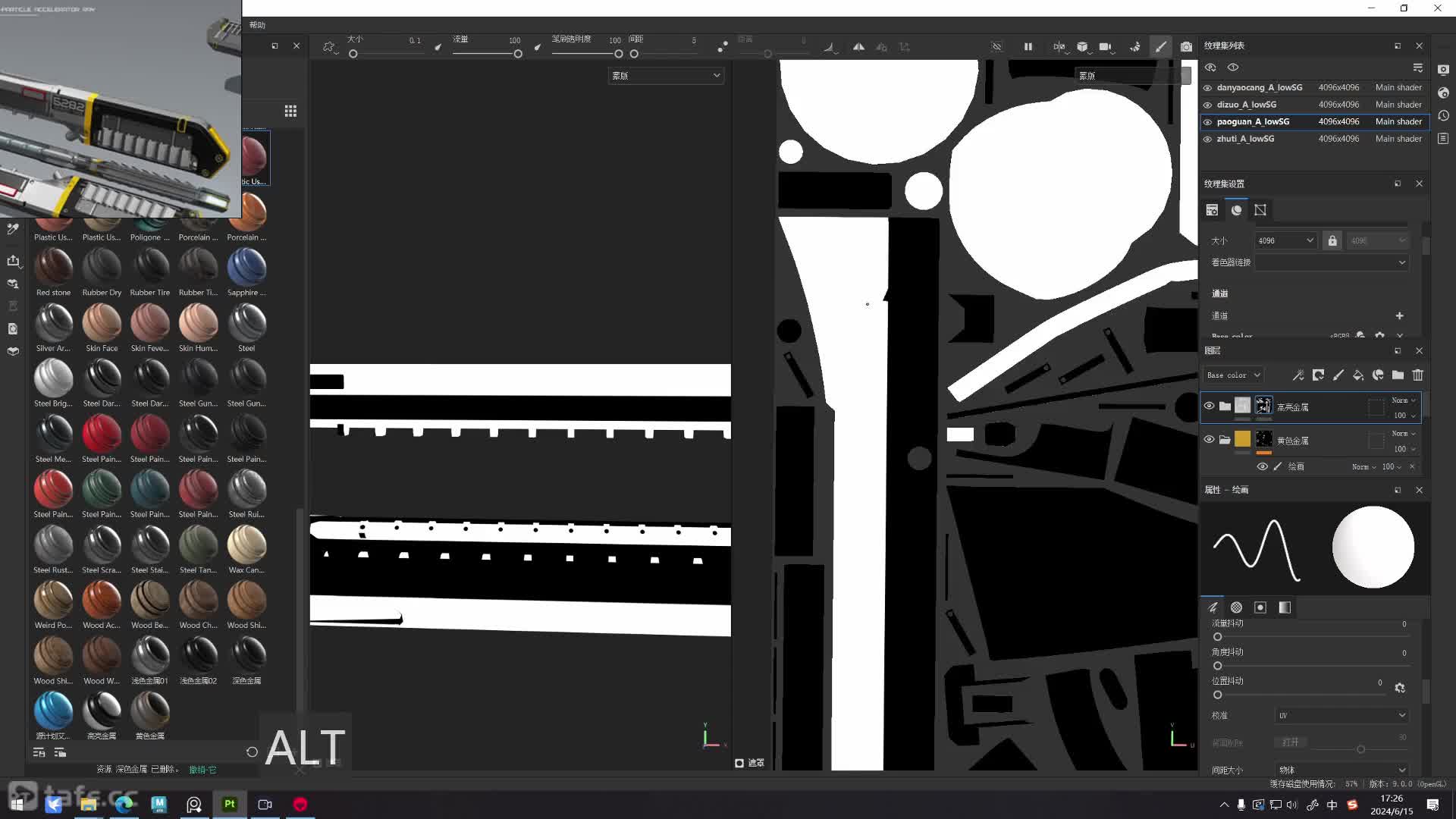Image resolution: width=1456 pixels, height=819 pixels.
Task: Toggle visibility of zhuti_A_lowSG texture set
Action: 1207,140
